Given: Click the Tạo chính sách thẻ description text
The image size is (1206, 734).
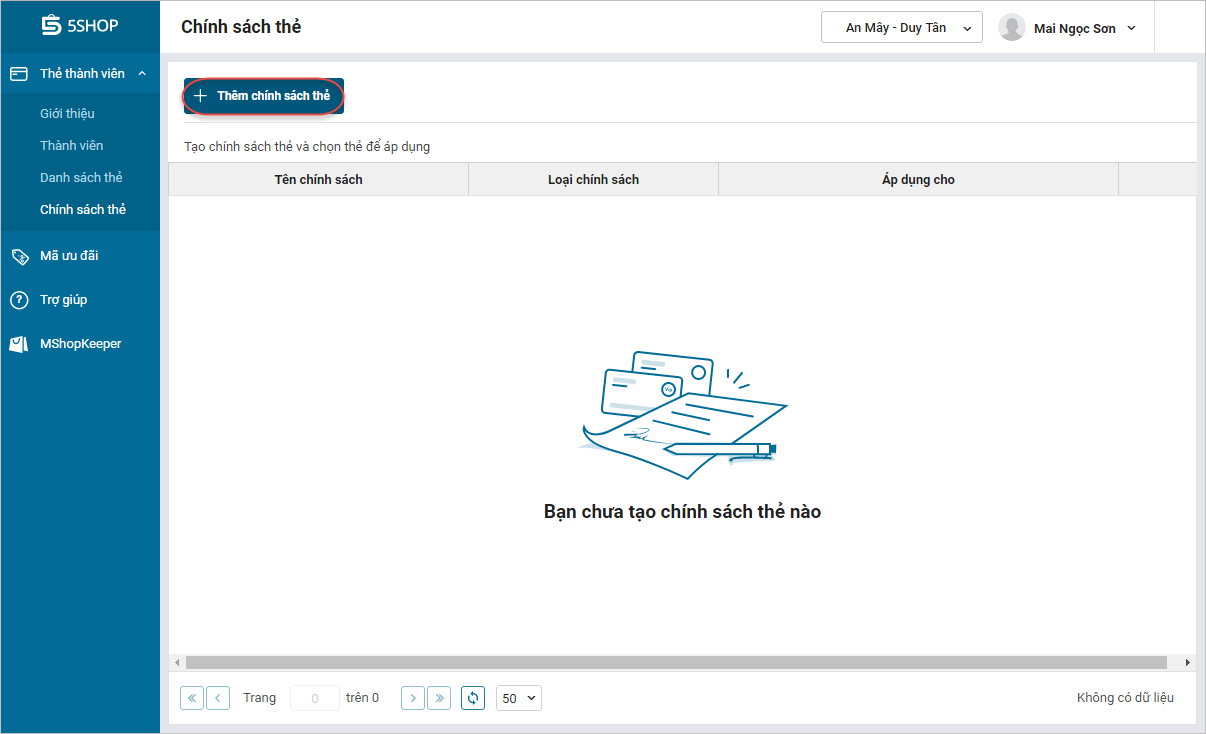Looking at the screenshot, I should pos(307,147).
